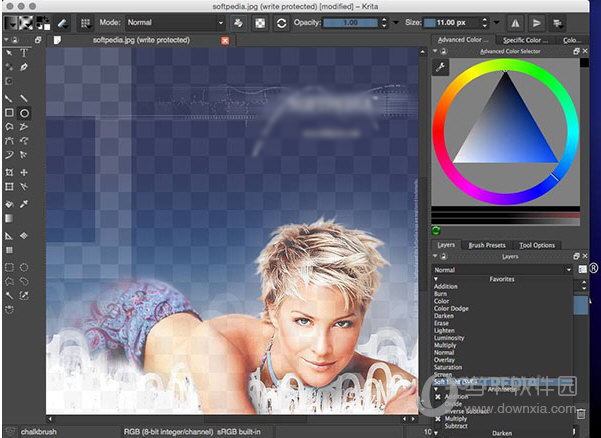Select the Rectangle shape tool
Viewport: 601px width, 438px height.
(x=9, y=113)
